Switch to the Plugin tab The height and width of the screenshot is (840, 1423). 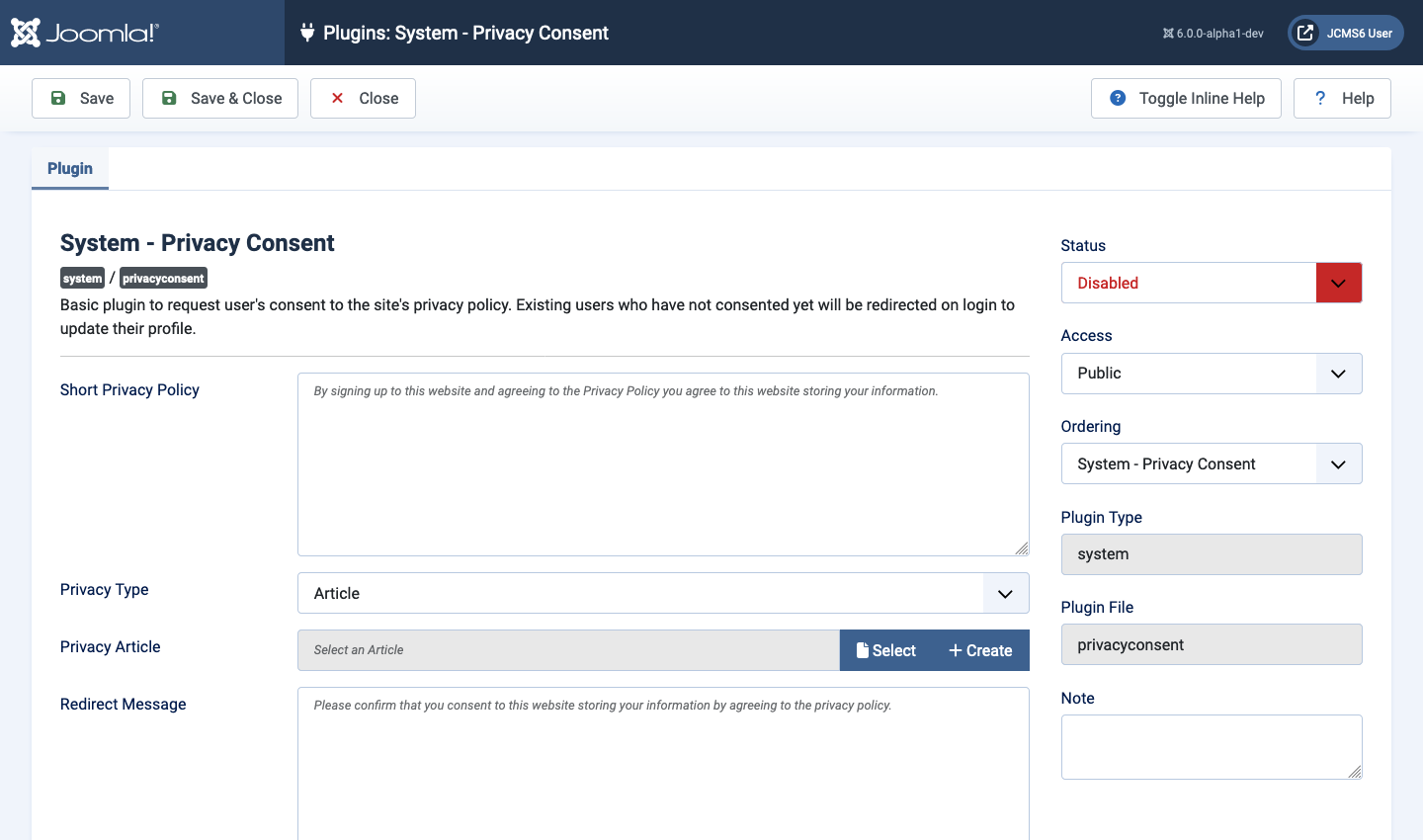pyautogui.click(x=69, y=168)
